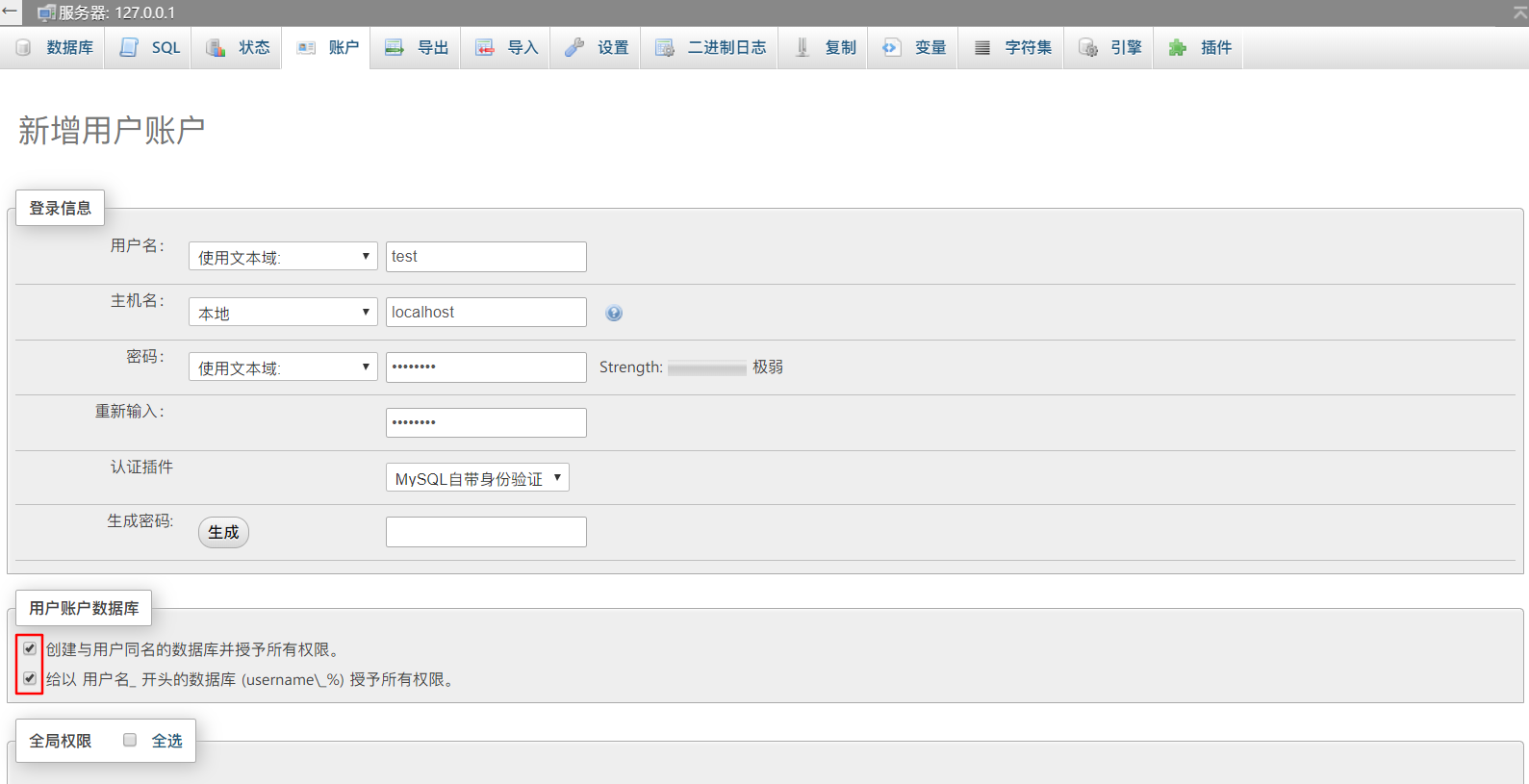Image resolution: width=1529 pixels, height=784 pixels.
Task: Click the 生成 password button
Action: coord(223,532)
